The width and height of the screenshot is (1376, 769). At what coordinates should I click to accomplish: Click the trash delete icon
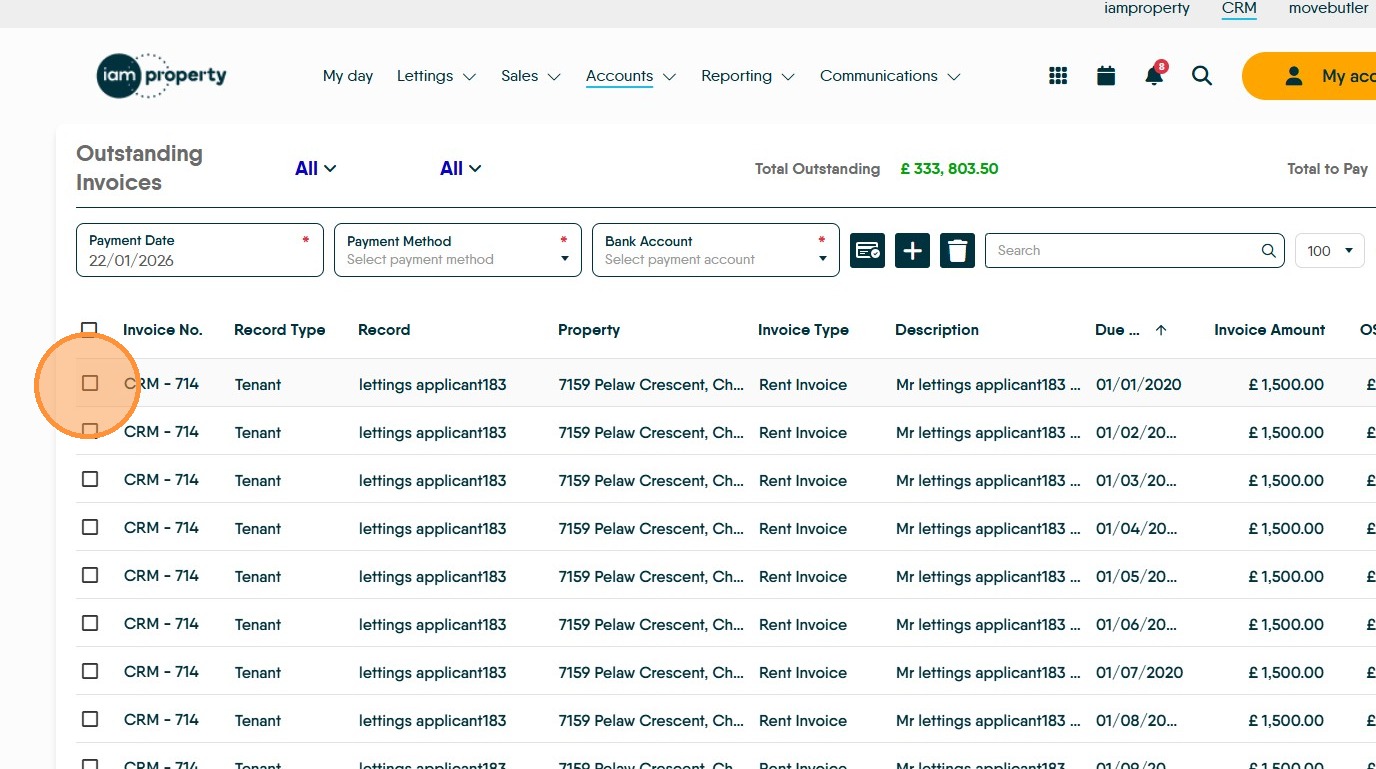click(957, 250)
